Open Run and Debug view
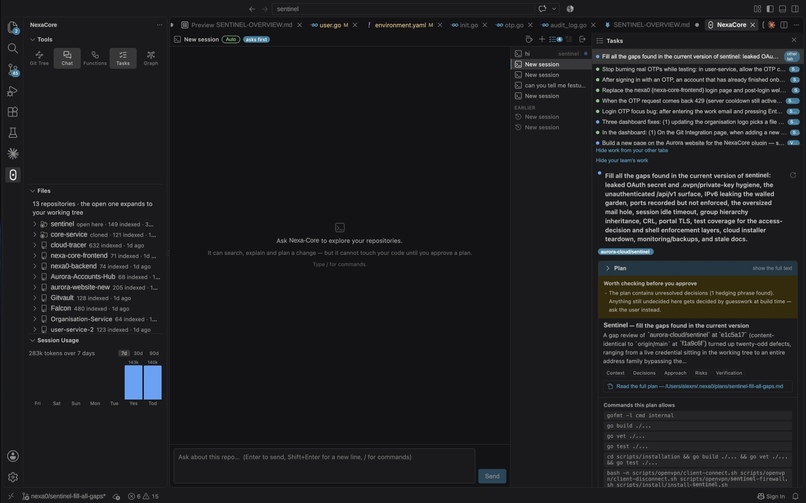Screen dimensions: 806x503 (13, 91)
